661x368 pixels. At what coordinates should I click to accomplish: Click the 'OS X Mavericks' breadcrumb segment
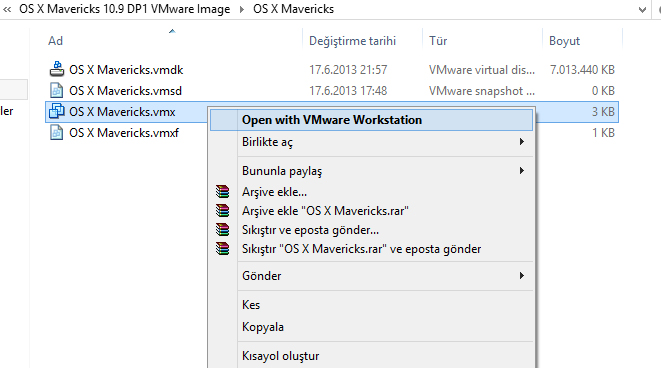pyautogui.click(x=293, y=9)
